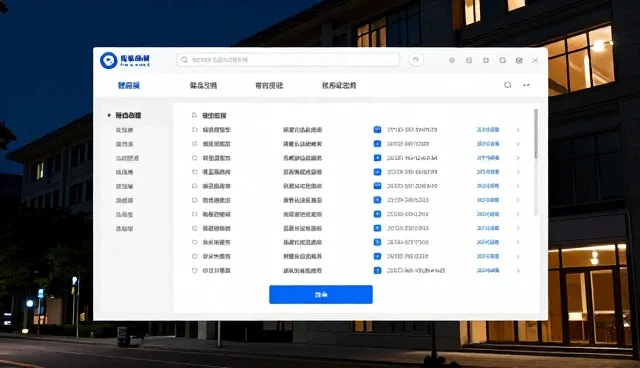The image size is (640, 368).
Task: Select the bold bulleted sidebar heading
Action: click(x=128, y=115)
